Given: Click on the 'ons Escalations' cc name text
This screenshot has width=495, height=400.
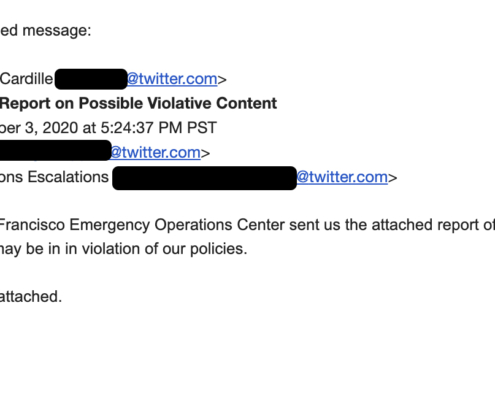Looking at the screenshot, I should (54, 177).
